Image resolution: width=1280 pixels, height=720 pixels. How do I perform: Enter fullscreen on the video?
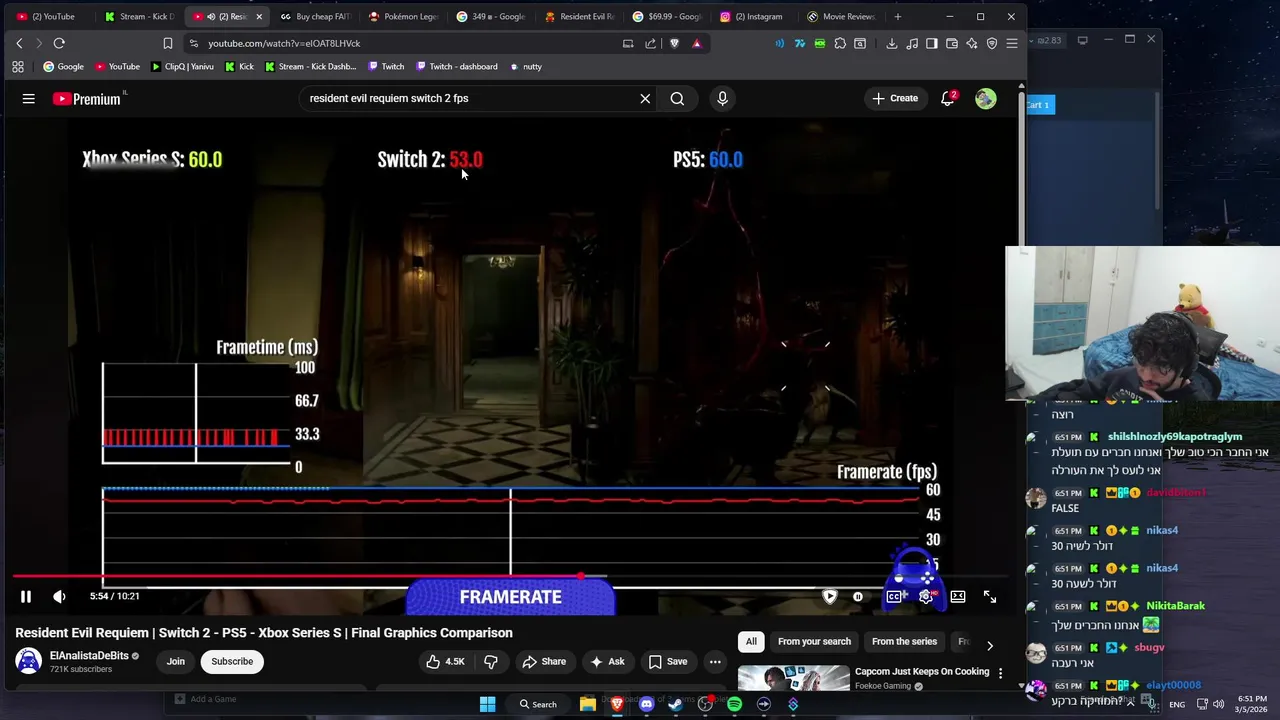point(990,597)
